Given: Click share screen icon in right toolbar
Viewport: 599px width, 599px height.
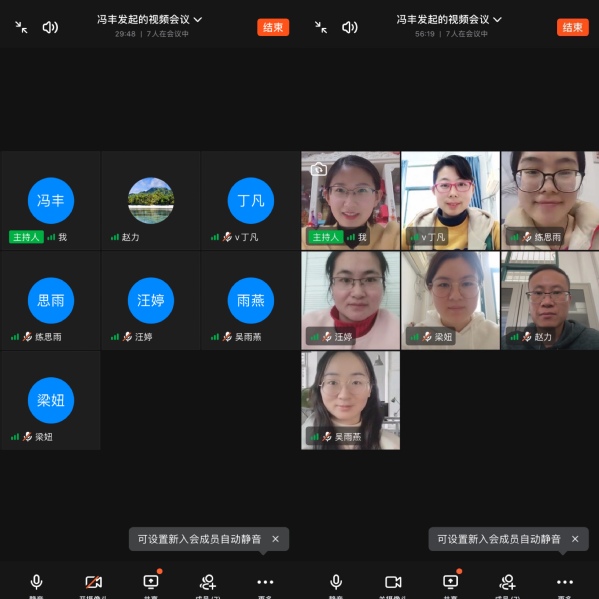Looking at the screenshot, I should point(450,582).
